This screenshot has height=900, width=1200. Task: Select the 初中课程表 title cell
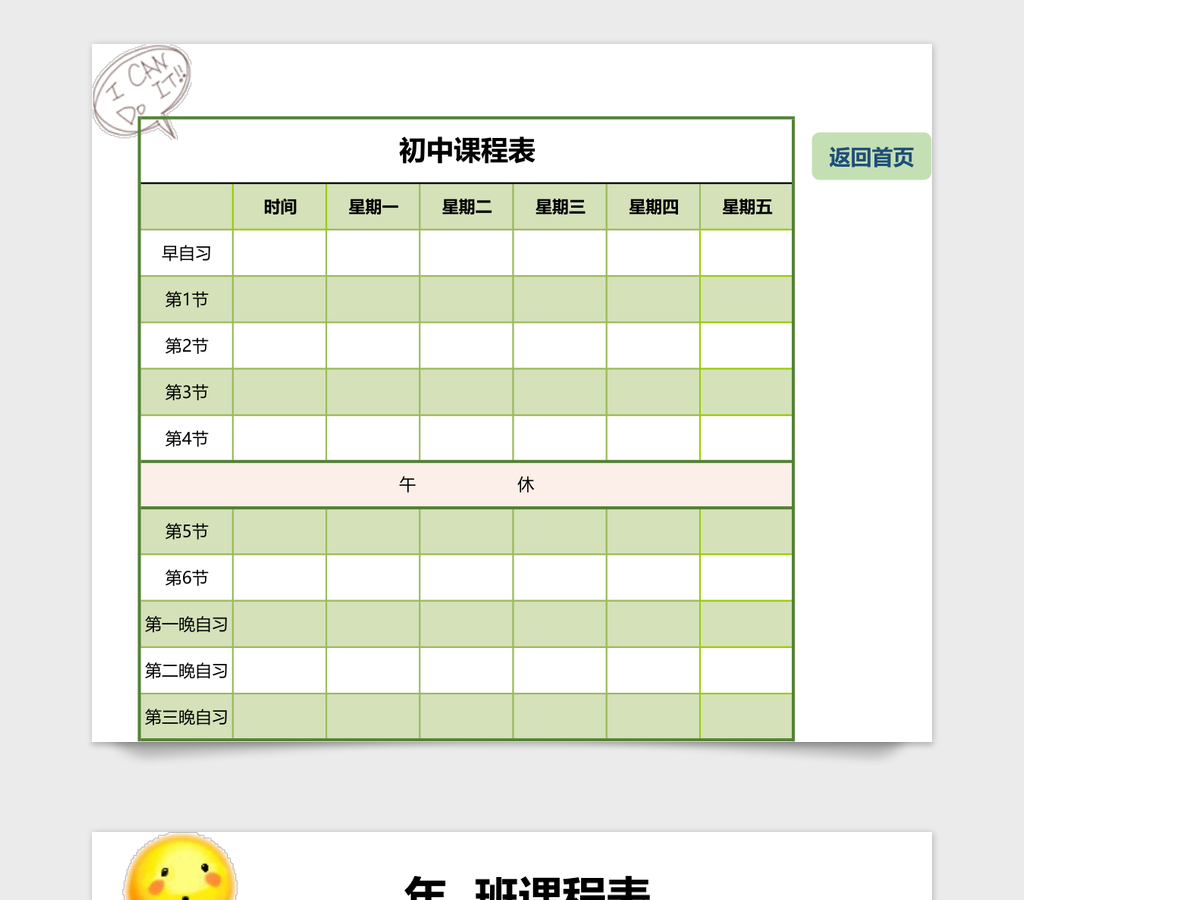467,151
